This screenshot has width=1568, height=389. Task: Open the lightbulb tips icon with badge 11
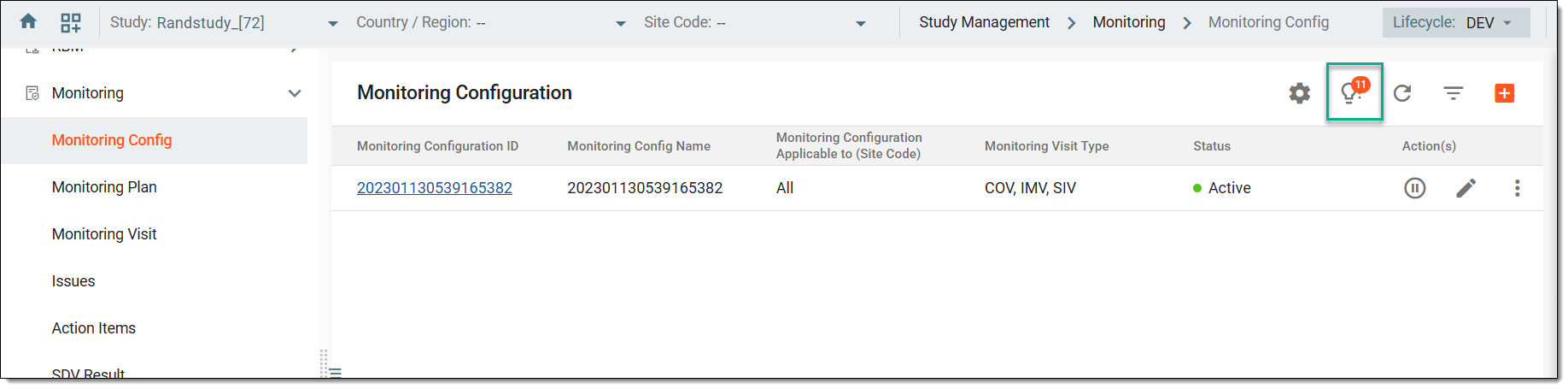point(1354,91)
